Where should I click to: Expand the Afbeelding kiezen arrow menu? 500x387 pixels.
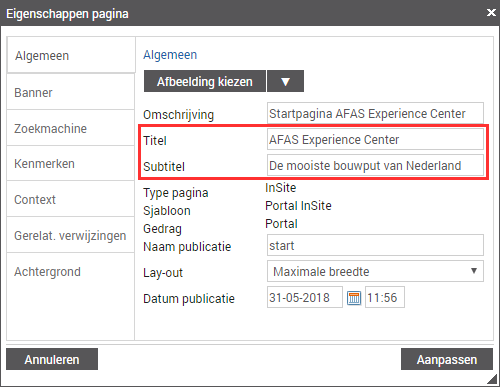[x=285, y=81]
